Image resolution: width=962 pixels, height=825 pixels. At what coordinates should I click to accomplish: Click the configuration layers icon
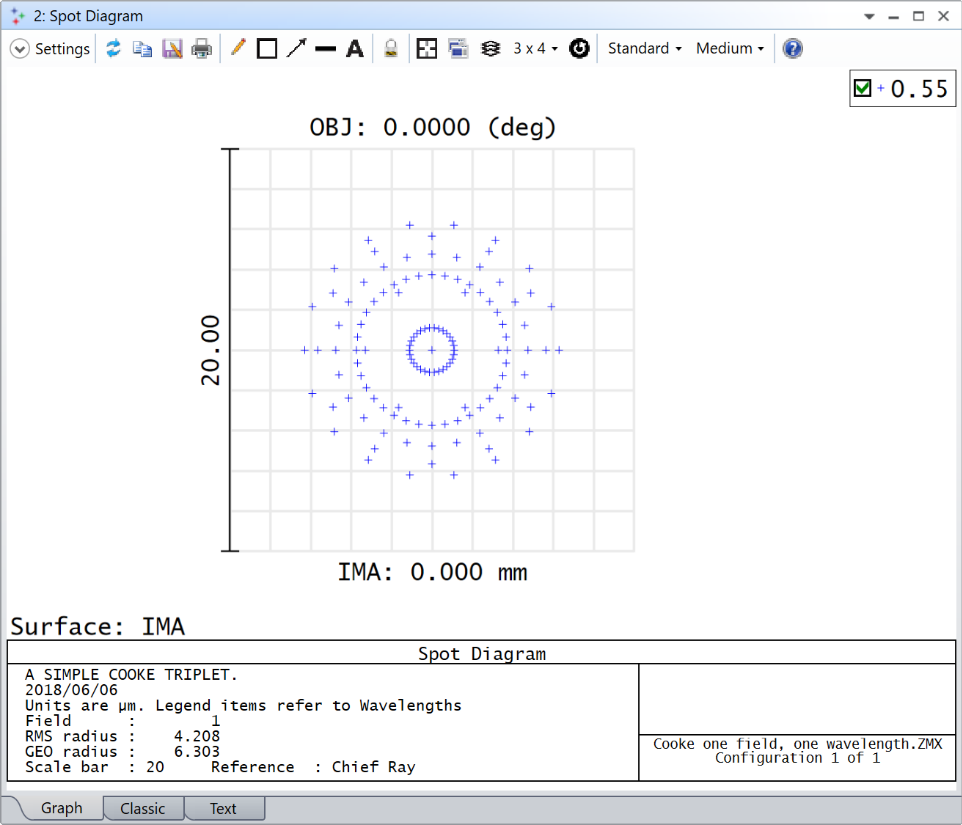490,48
